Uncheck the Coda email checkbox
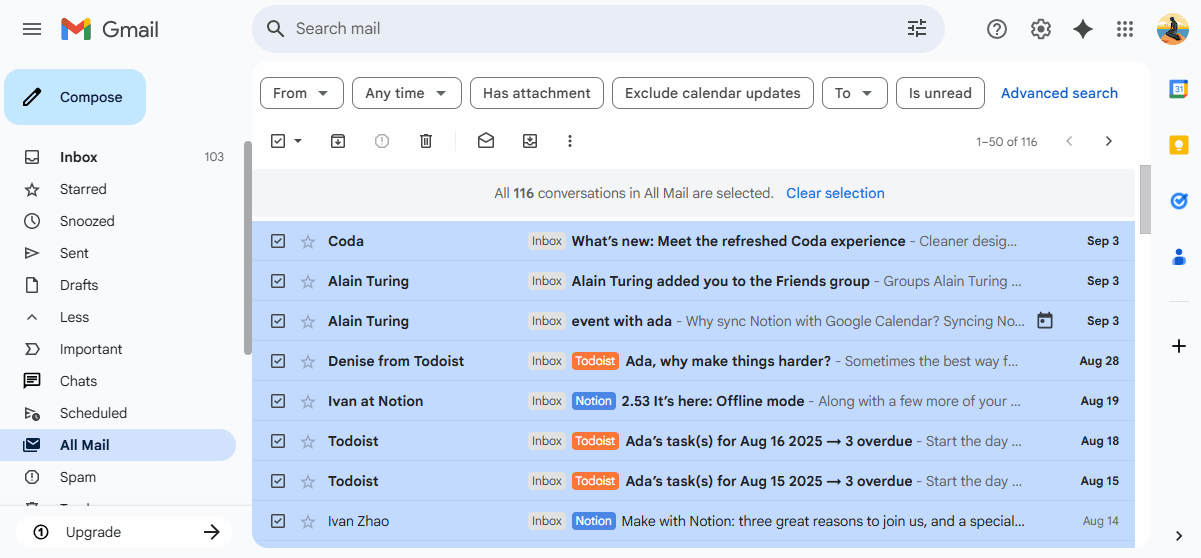The height and width of the screenshot is (558, 1201). pos(278,241)
